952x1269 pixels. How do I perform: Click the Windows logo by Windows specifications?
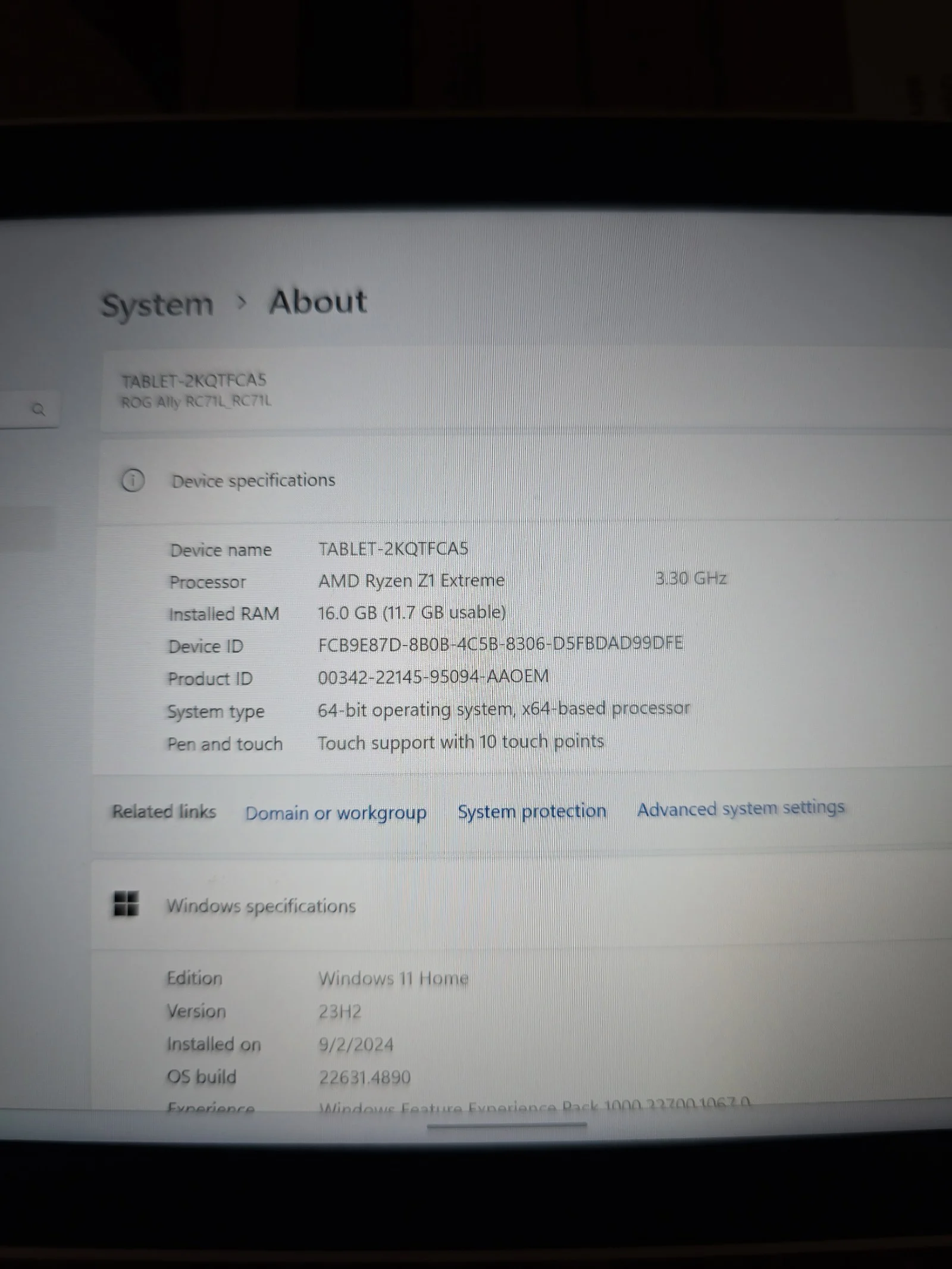click(126, 905)
